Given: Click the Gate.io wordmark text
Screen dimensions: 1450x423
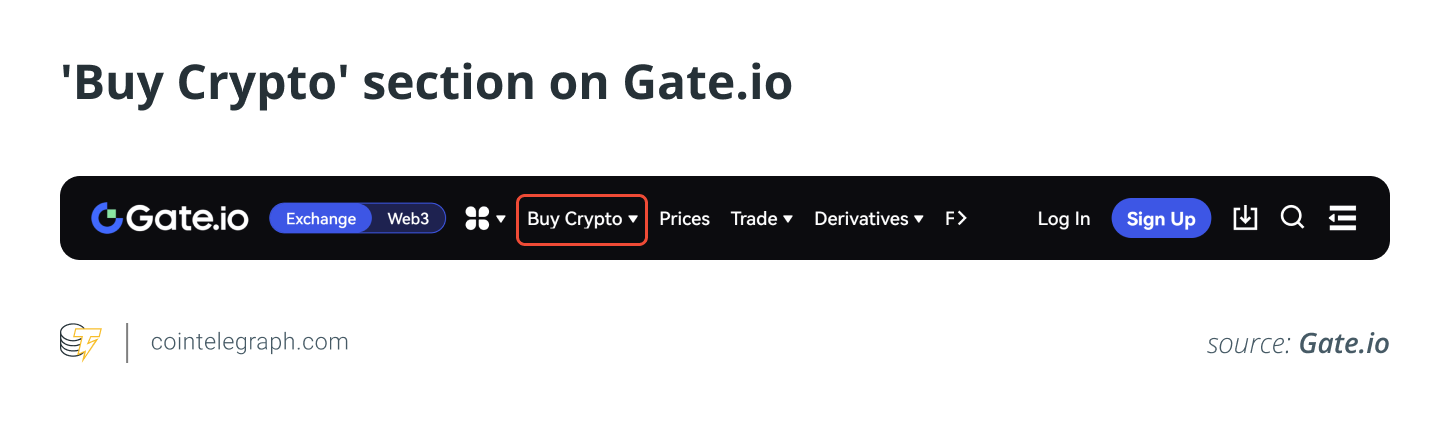Looking at the screenshot, I should pyautogui.click(x=188, y=218).
